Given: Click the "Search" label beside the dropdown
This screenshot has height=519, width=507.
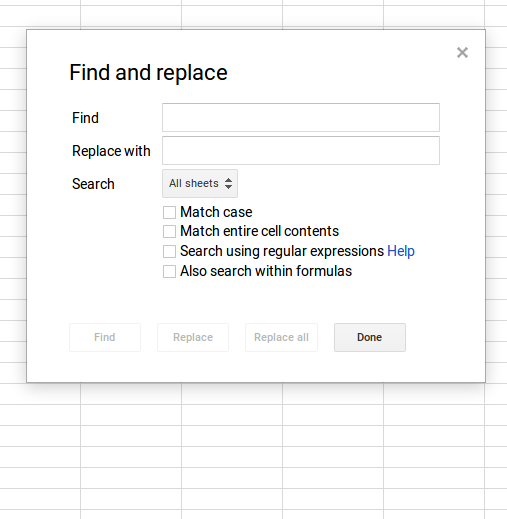Looking at the screenshot, I should 93,184.
